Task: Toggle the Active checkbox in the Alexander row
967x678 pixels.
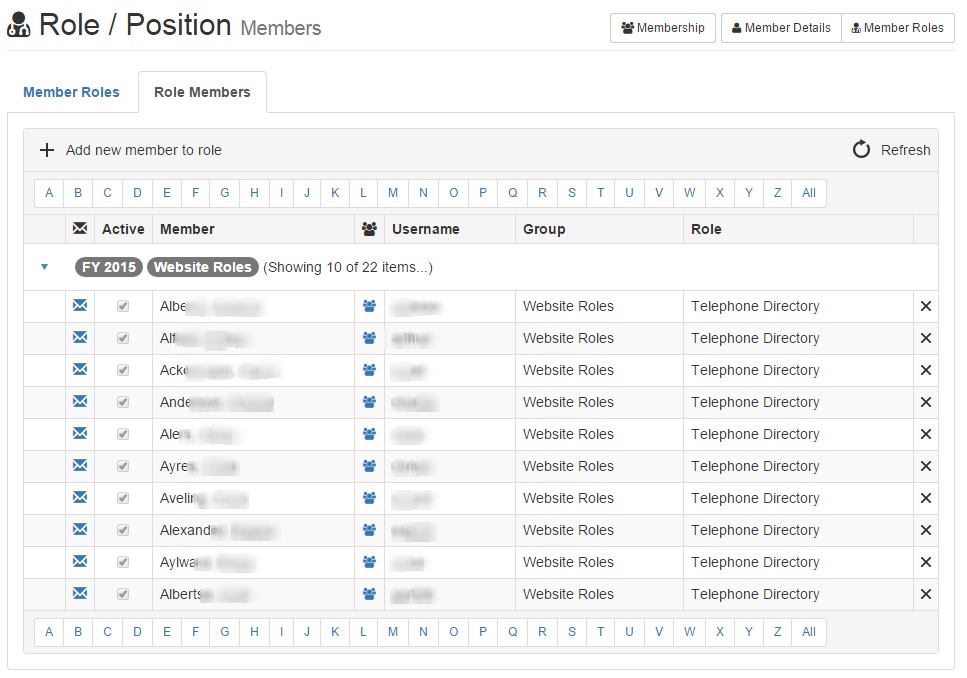Action: point(123,530)
